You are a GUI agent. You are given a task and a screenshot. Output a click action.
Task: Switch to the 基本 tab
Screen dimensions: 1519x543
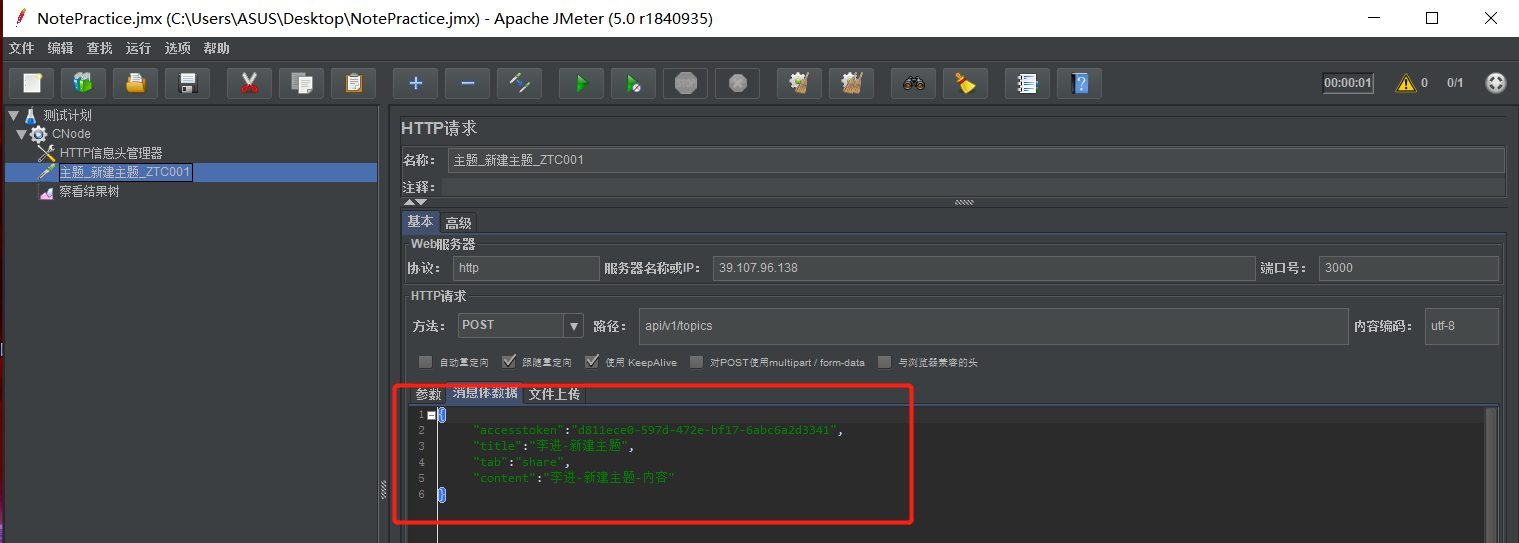point(421,222)
